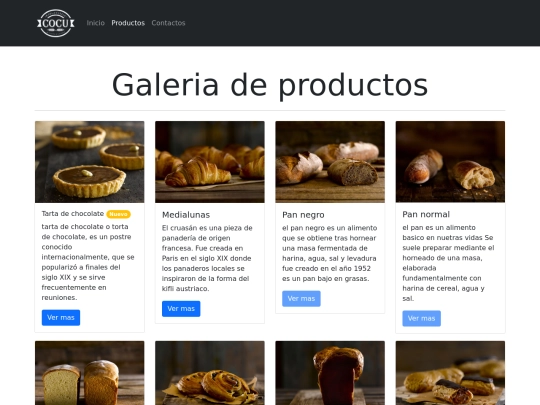Go to the Contactos page
This screenshot has width=540, height=405.
(168, 23)
